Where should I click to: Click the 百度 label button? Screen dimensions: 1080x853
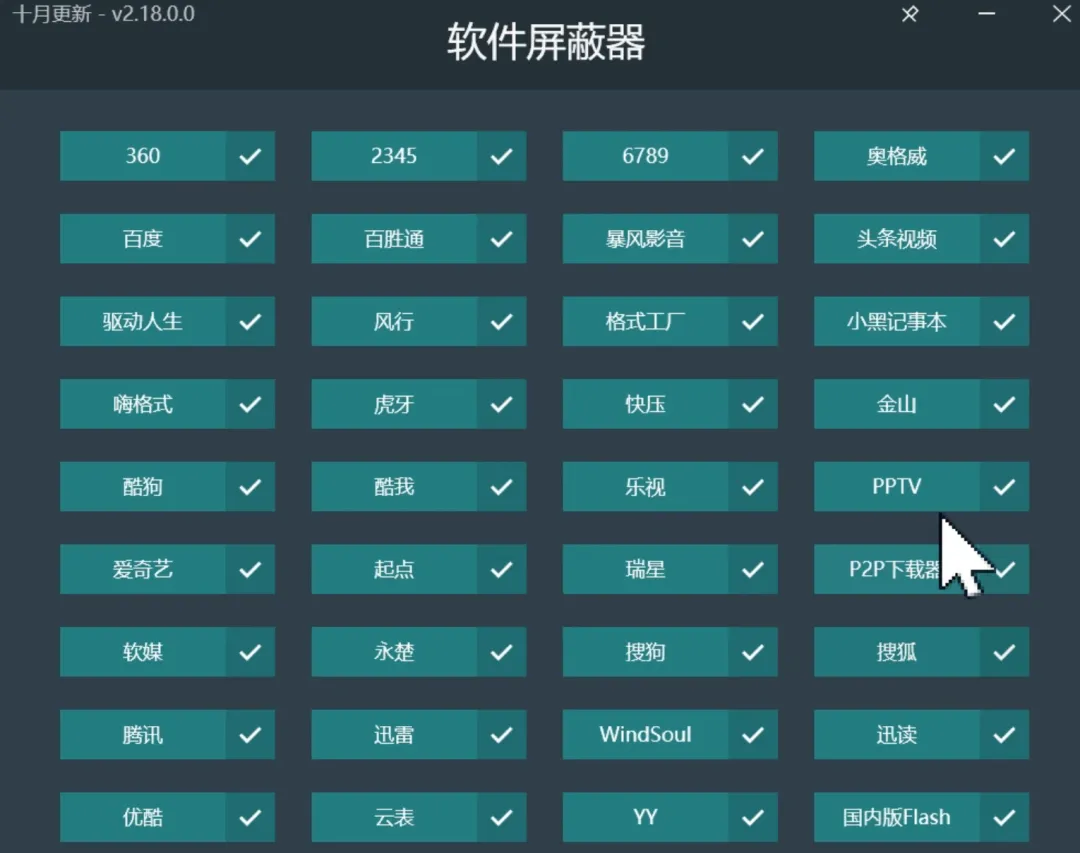tap(143, 239)
